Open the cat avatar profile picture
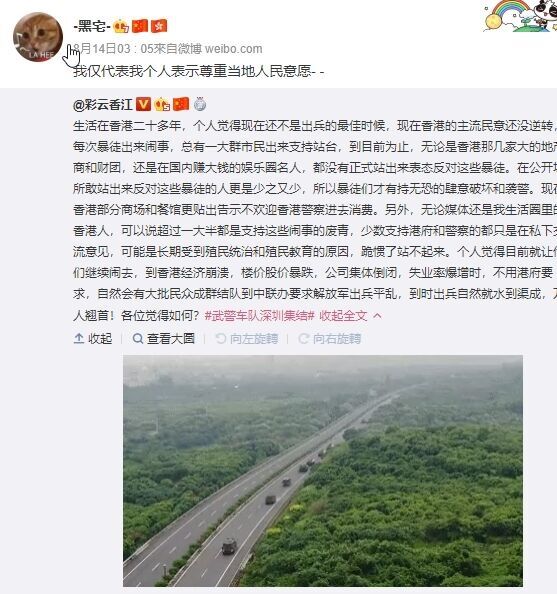The height and width of the screenshot is (594, 557). pyautogui.click(x=38, y=37)
